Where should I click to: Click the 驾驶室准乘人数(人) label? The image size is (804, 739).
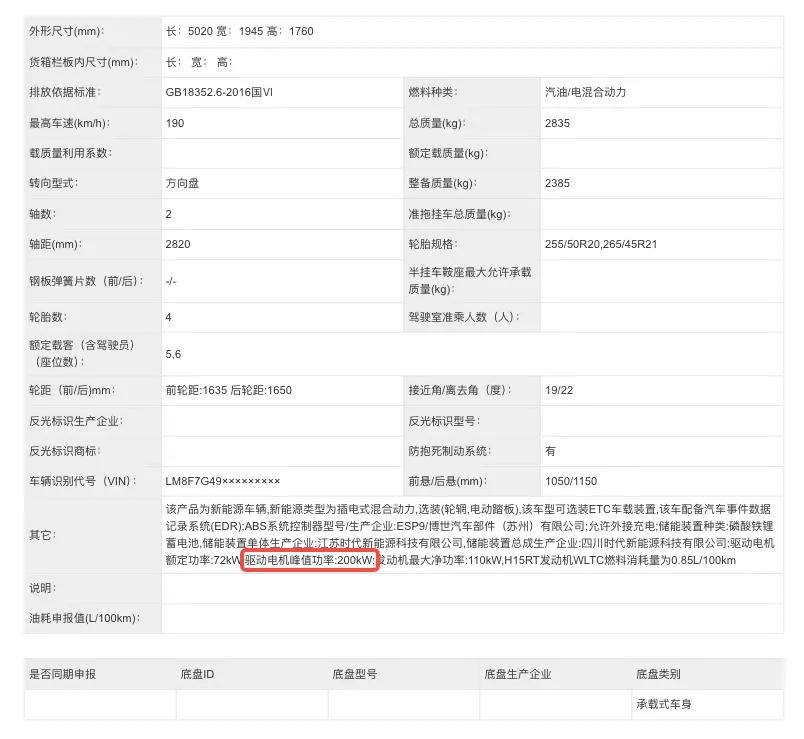click(464, 317)
